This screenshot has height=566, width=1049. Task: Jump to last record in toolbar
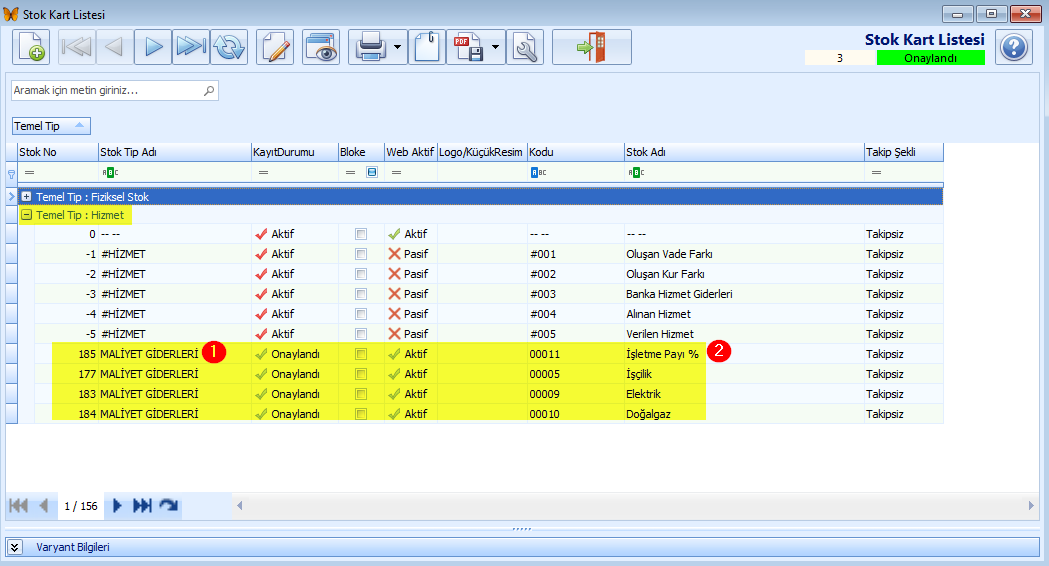[x=191, y=47]
